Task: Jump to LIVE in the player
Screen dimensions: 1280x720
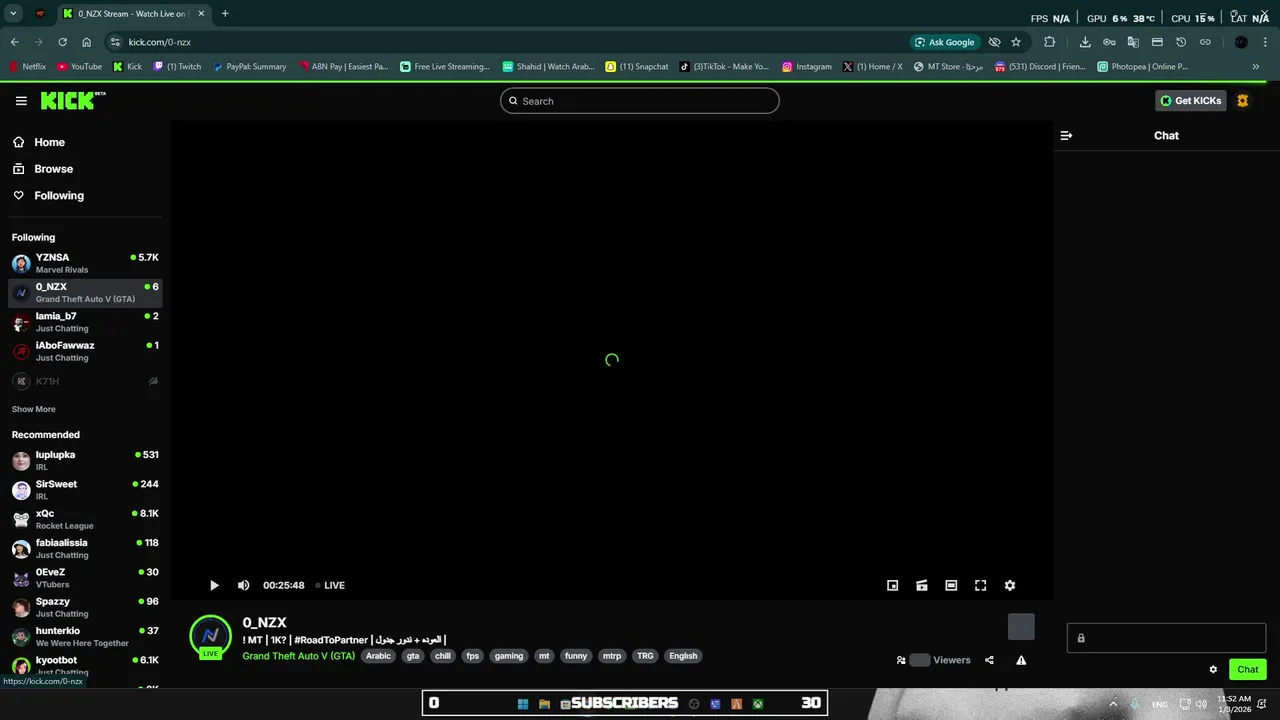Action: [330, 586]
